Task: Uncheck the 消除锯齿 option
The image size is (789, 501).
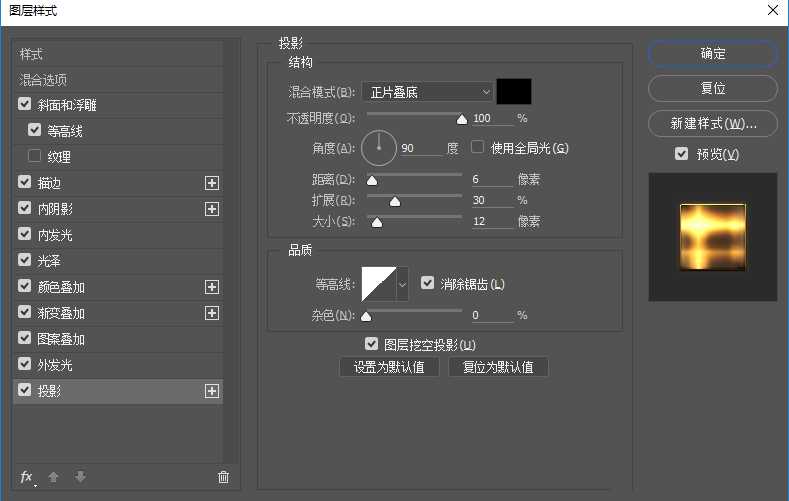Action: point(428,284)
